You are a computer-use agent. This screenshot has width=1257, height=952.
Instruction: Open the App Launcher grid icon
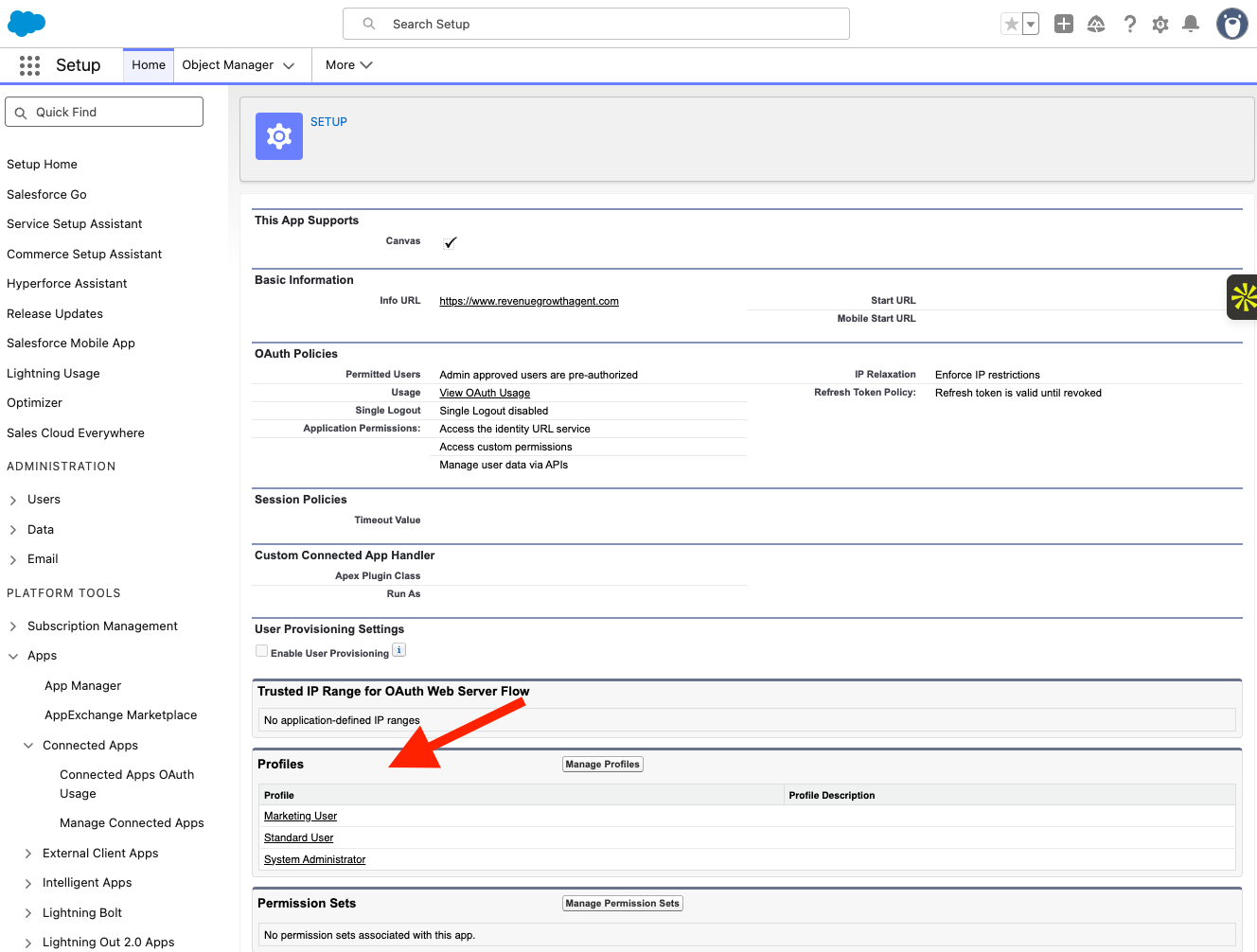(x=29, y=64)
